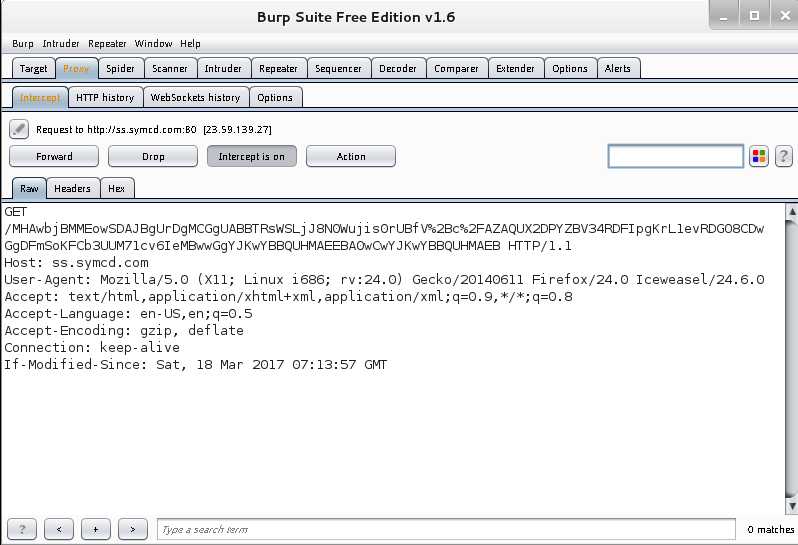Click the 'Accept: text/html' header line

pos(289,297)
